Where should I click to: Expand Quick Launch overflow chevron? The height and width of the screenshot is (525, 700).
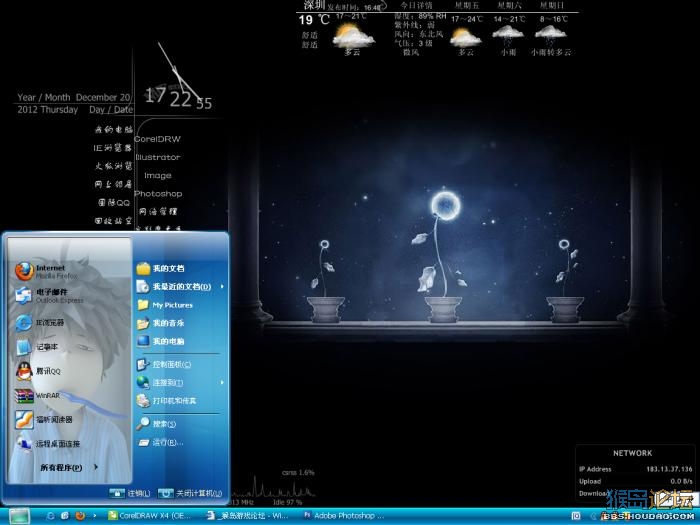coord(94,516)
